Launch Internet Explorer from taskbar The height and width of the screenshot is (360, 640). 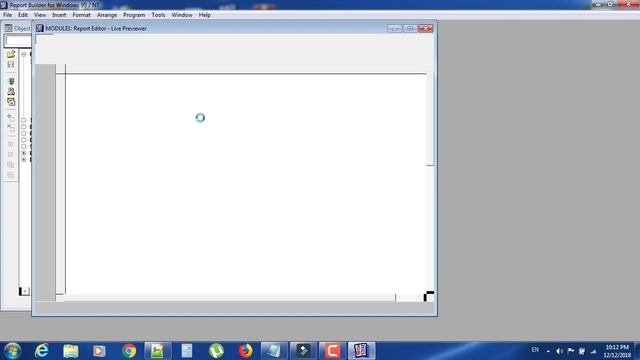tap(42, 351)
